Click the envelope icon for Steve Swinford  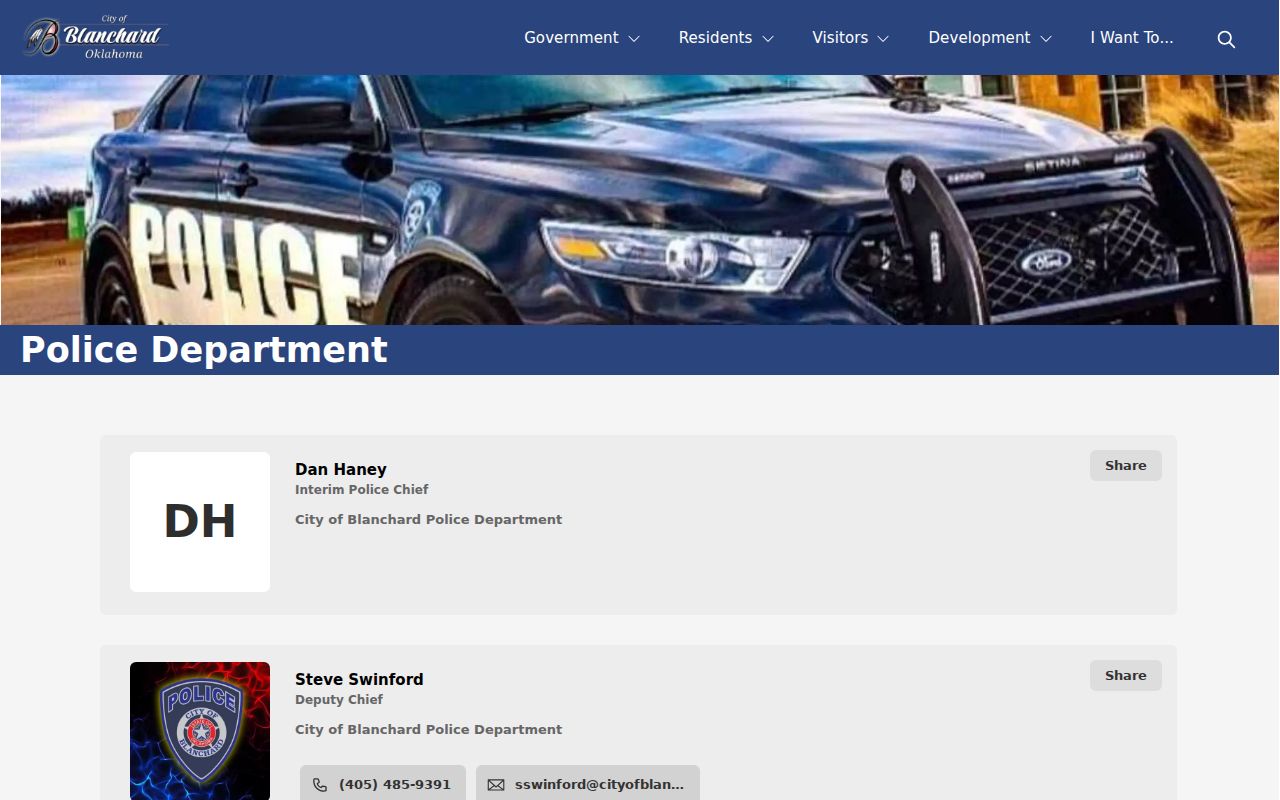point(496,785)
